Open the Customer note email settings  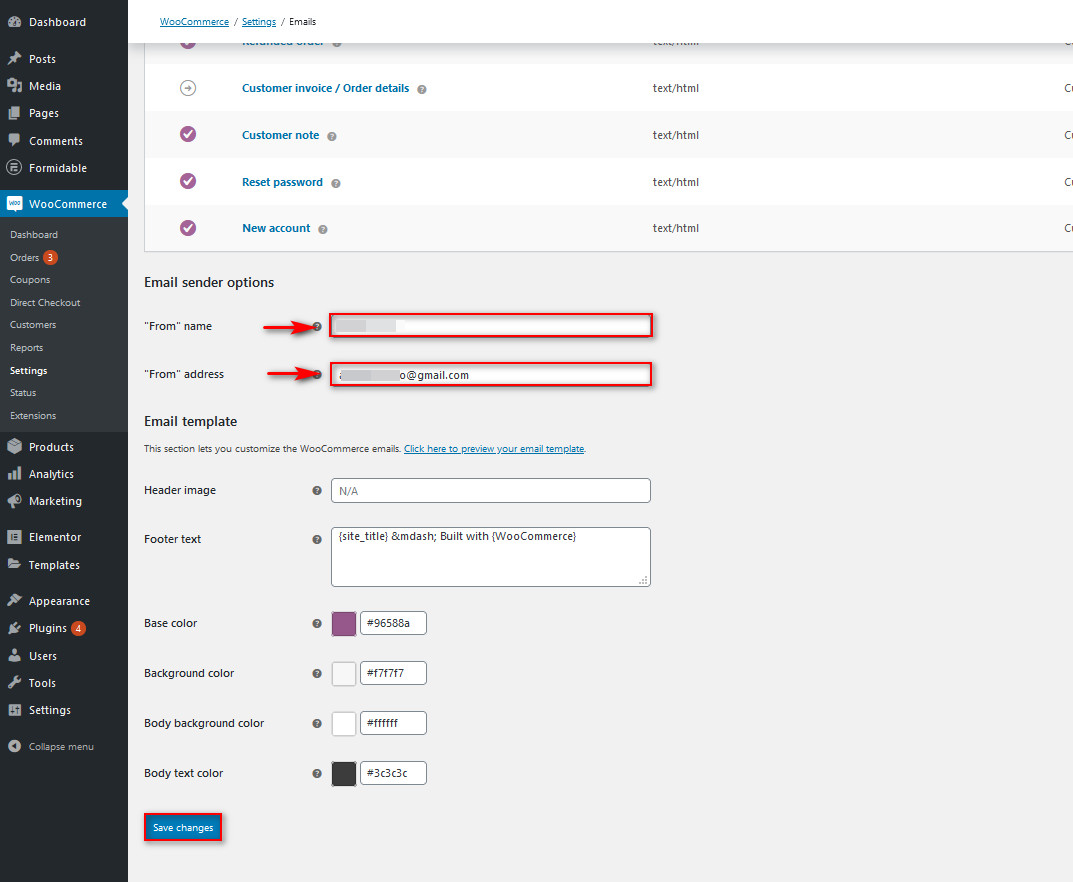(x=281, y=135)
